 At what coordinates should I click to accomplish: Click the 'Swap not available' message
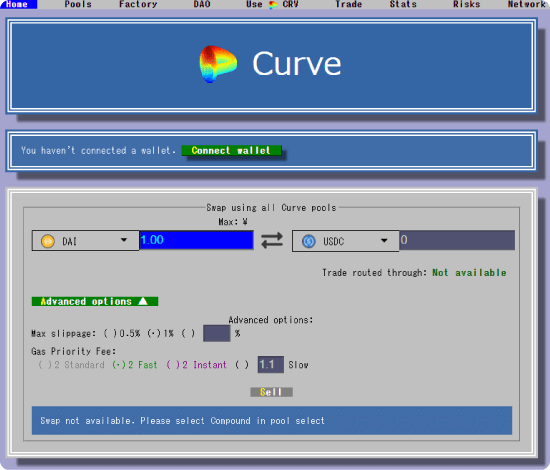point(182,421)
